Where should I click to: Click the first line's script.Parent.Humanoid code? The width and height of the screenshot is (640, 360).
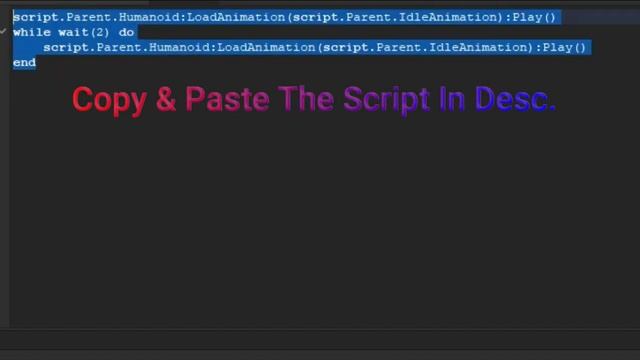pos(284,17)
